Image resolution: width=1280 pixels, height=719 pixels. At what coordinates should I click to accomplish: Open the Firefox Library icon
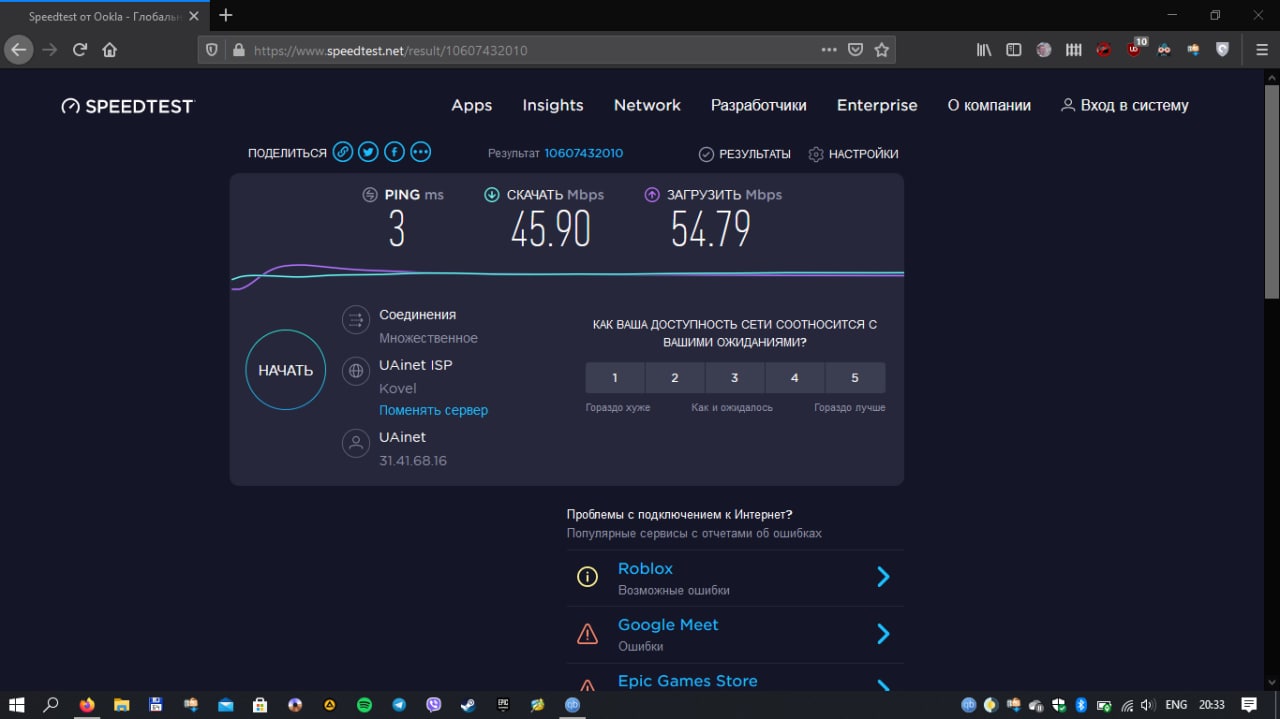click(x=984, y=50)
